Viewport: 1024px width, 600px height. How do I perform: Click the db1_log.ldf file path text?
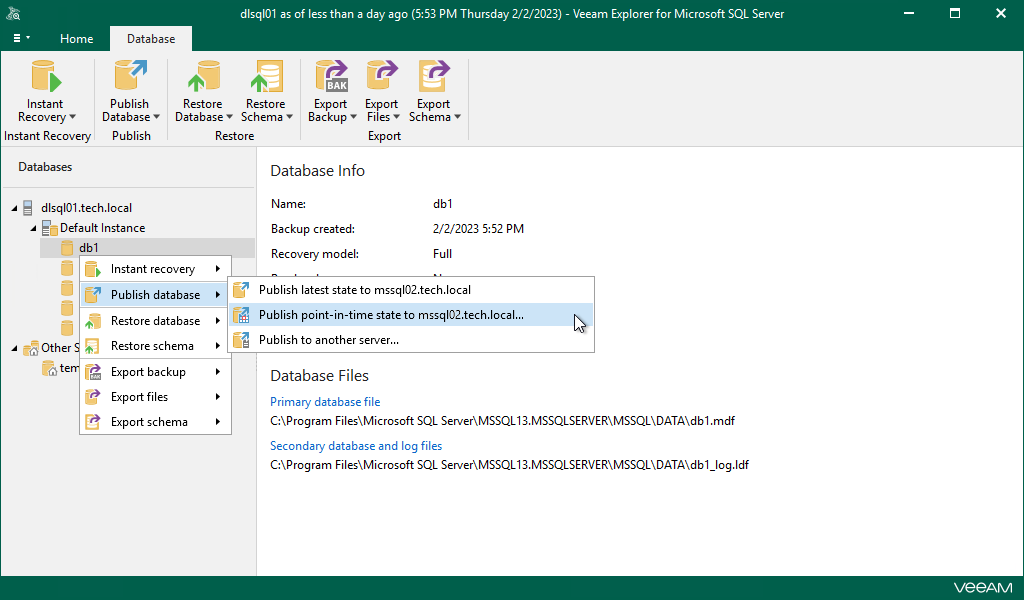click(x=509, y=465)
